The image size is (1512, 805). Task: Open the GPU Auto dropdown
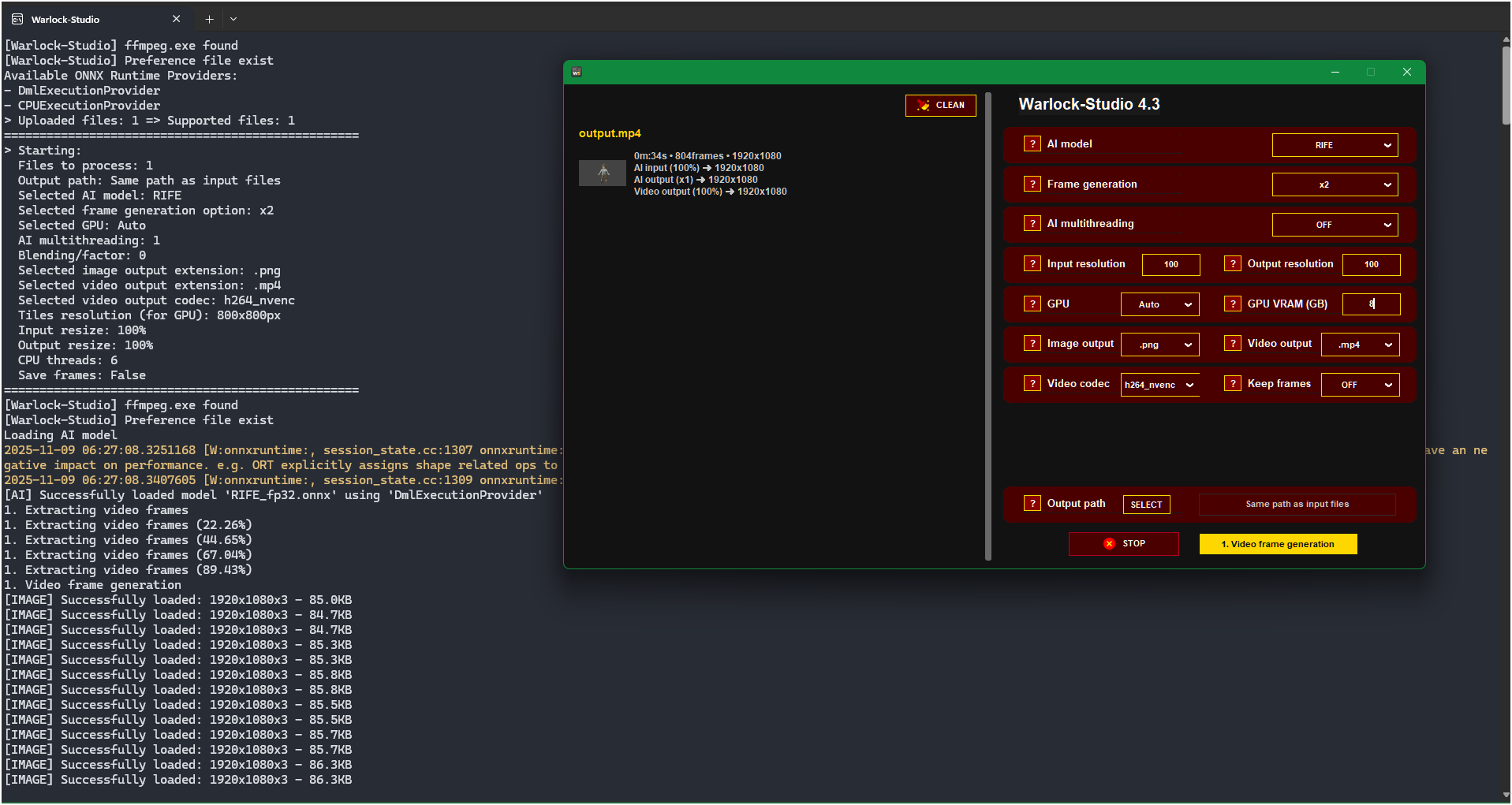click(x=1159, y=304)
